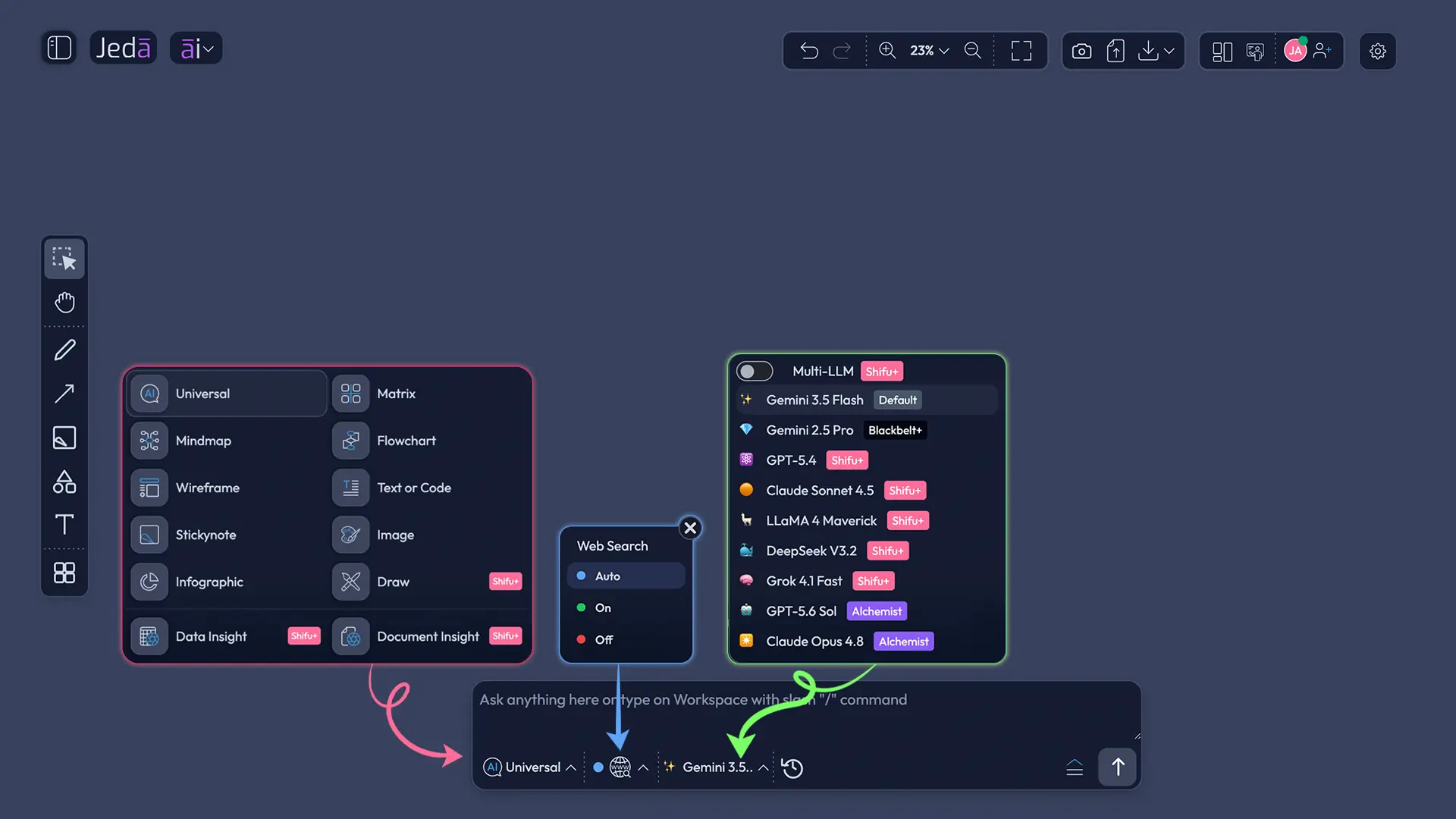This screenshot has height=819, width=1456.
Task: Select Claude Opus 4.8 model
Action: click(x=867, y=642)
